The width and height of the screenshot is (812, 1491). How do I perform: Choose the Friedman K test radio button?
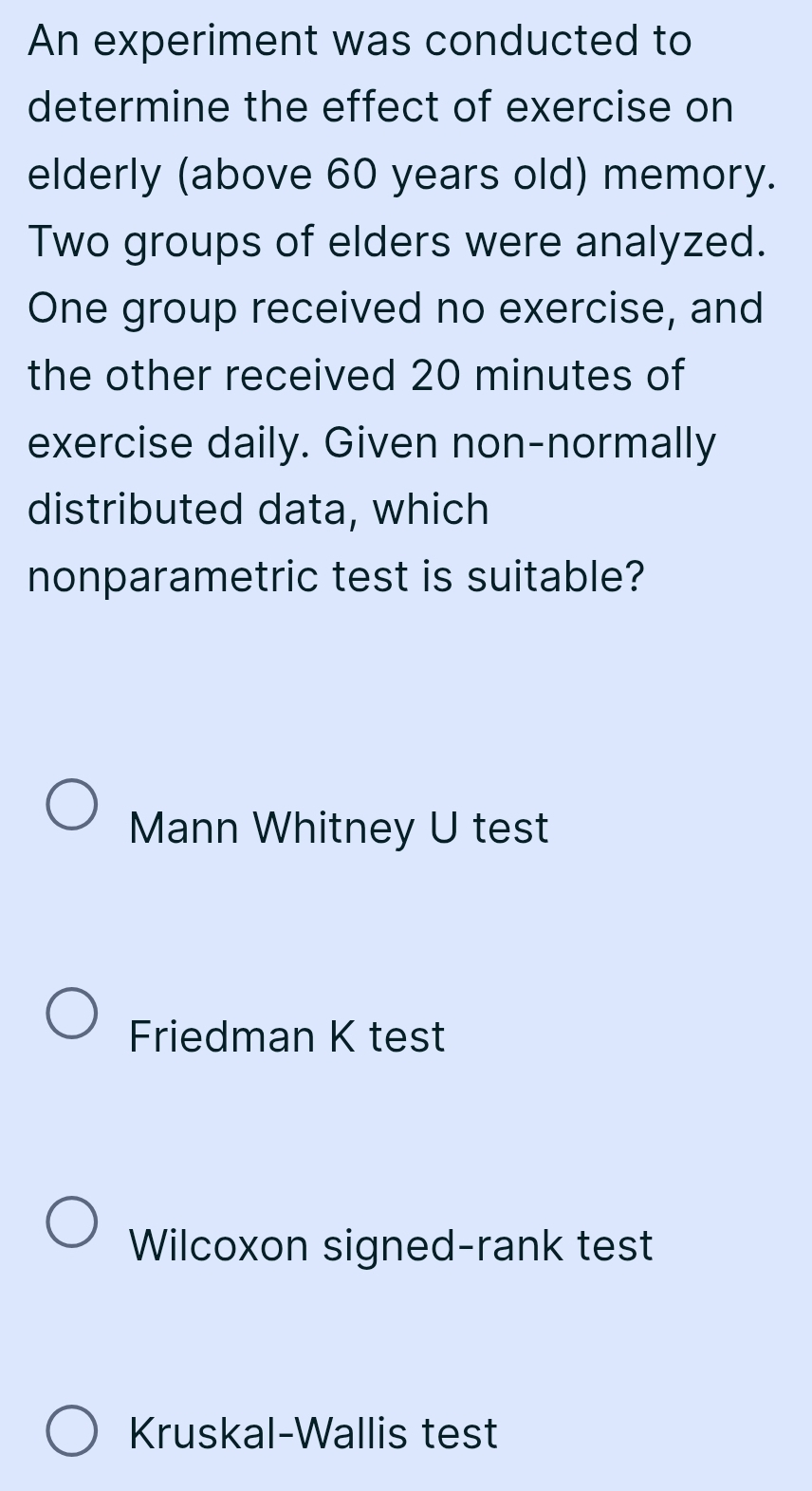point(71,1014)
